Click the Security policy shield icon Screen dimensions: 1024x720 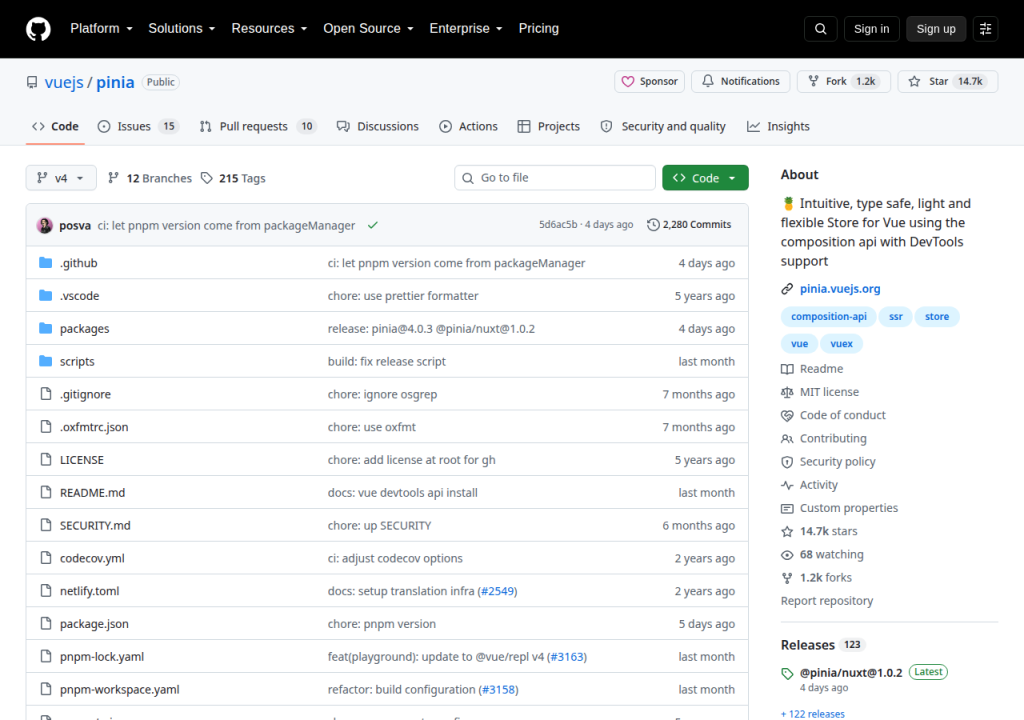tap(787, 462)
